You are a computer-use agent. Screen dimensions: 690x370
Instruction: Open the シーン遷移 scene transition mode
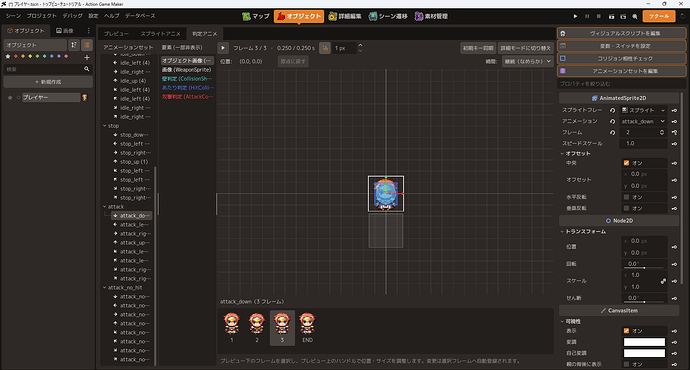point(388,16)
